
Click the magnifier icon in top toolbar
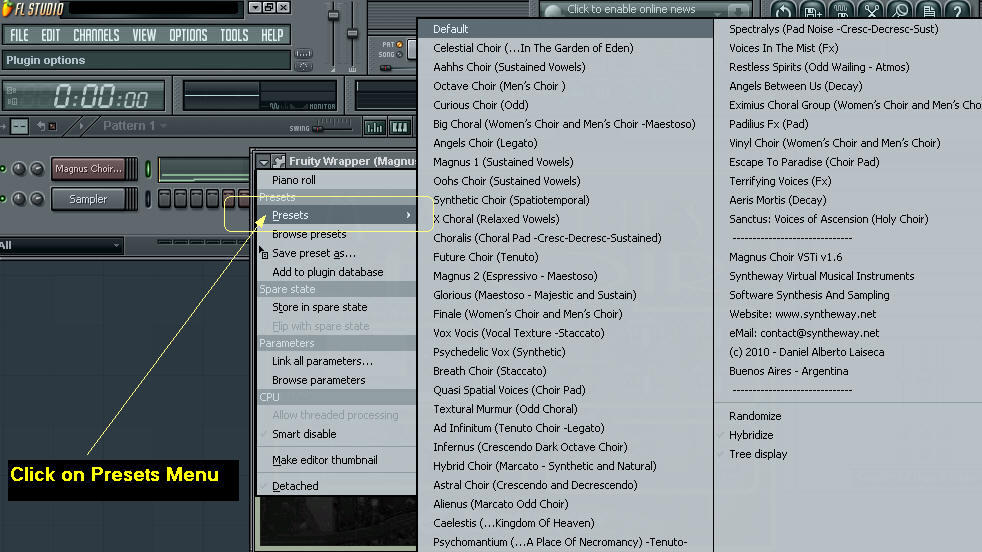(900, 11)
